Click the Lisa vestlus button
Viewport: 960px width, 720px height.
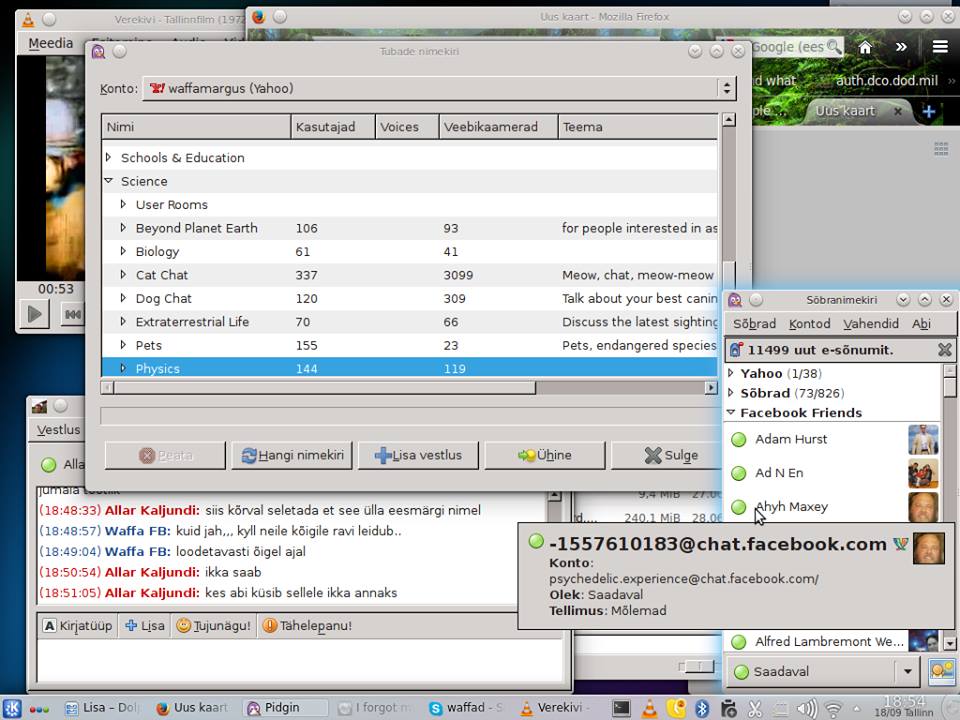(418, 456)
